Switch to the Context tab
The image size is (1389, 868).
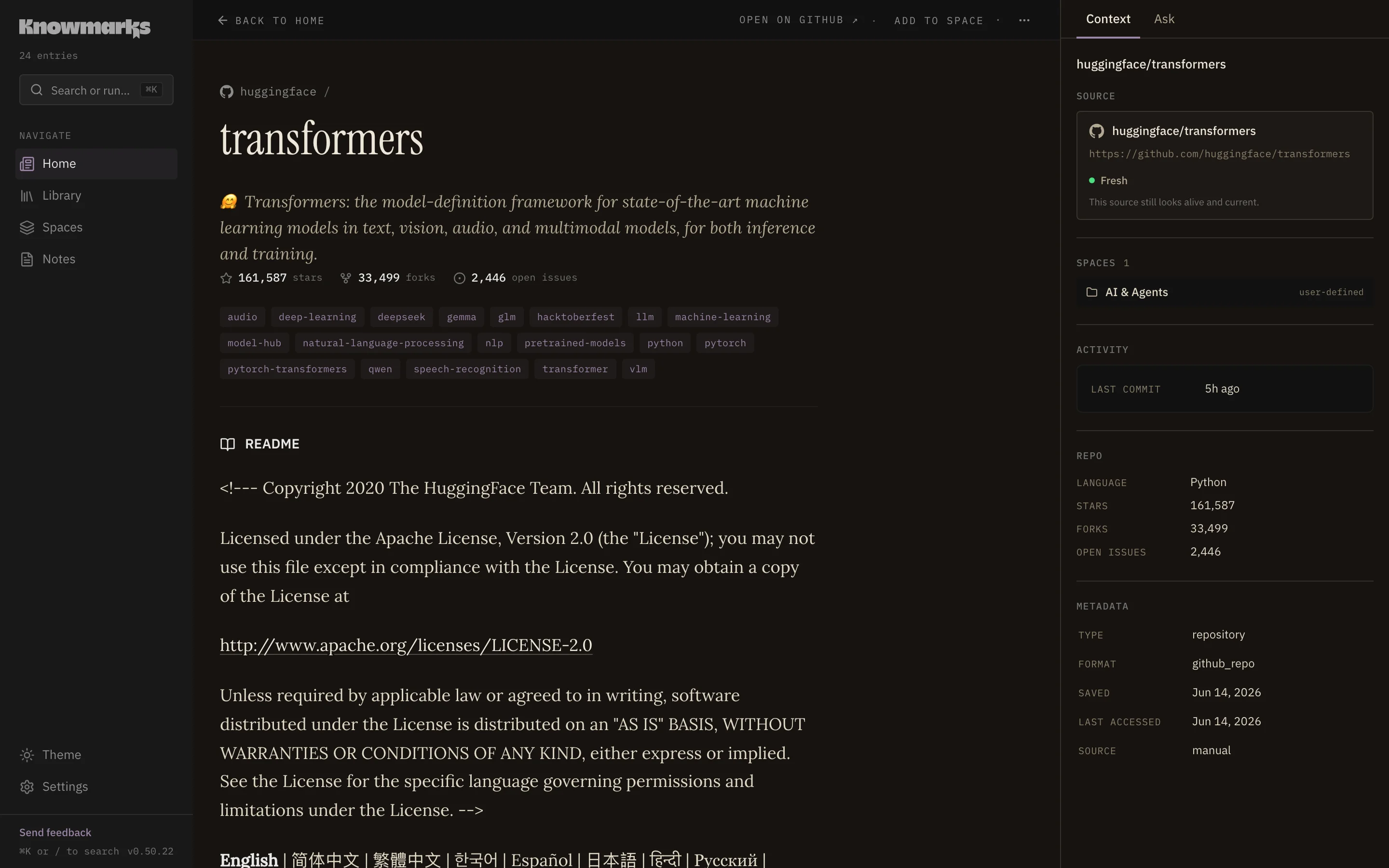point(1108,19)
